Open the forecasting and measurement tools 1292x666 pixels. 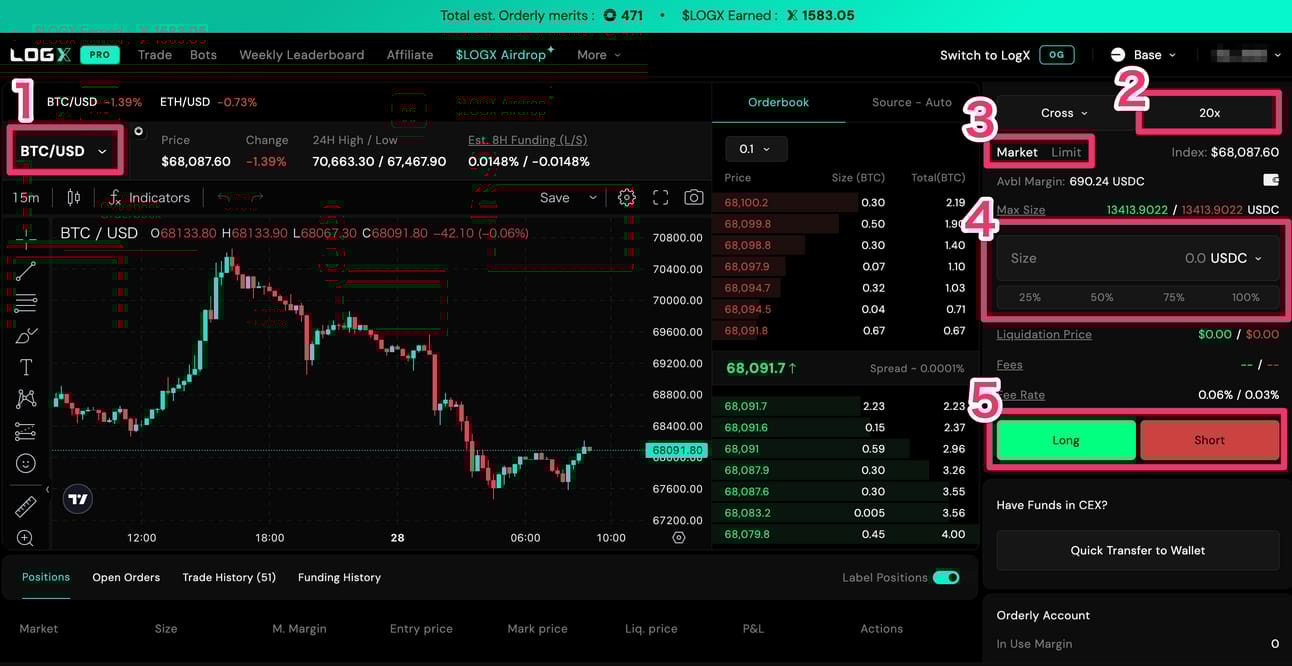(26, 431)
